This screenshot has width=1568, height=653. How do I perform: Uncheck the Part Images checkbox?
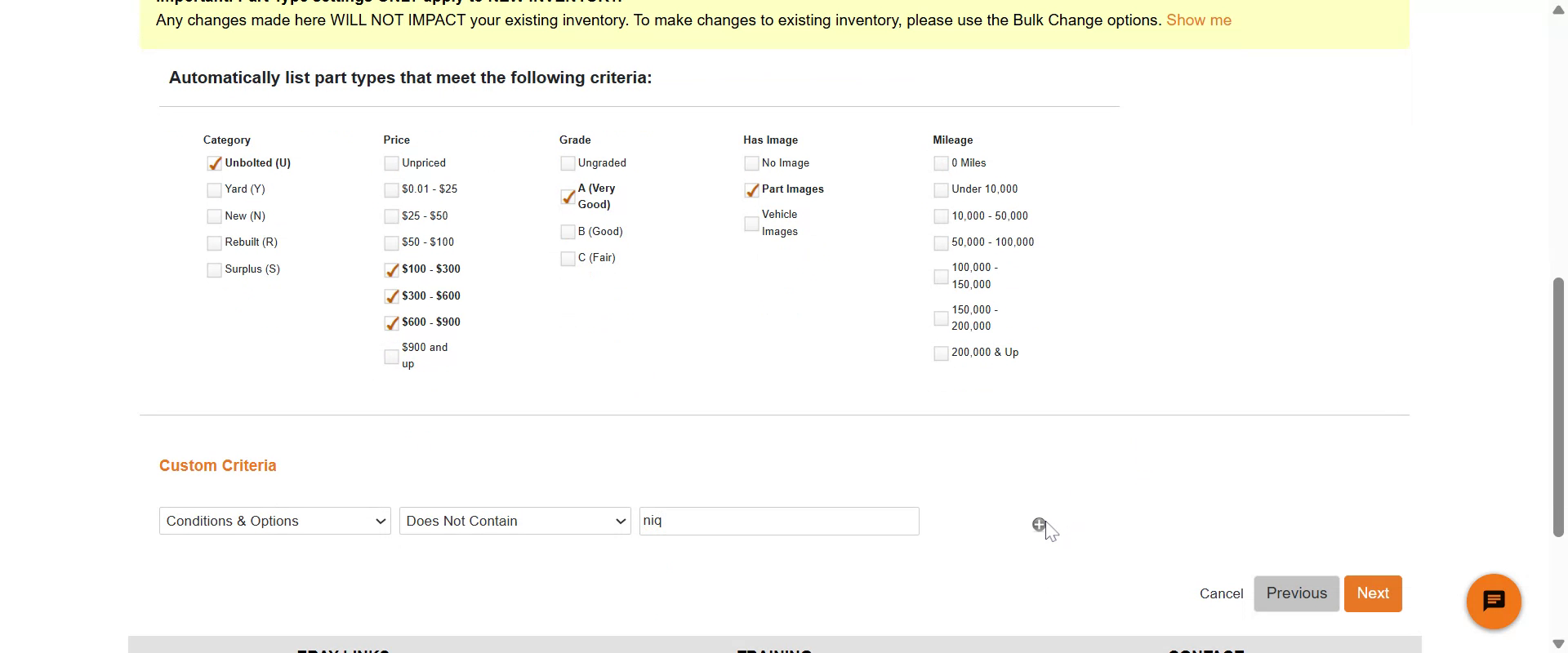pos(751,190)
